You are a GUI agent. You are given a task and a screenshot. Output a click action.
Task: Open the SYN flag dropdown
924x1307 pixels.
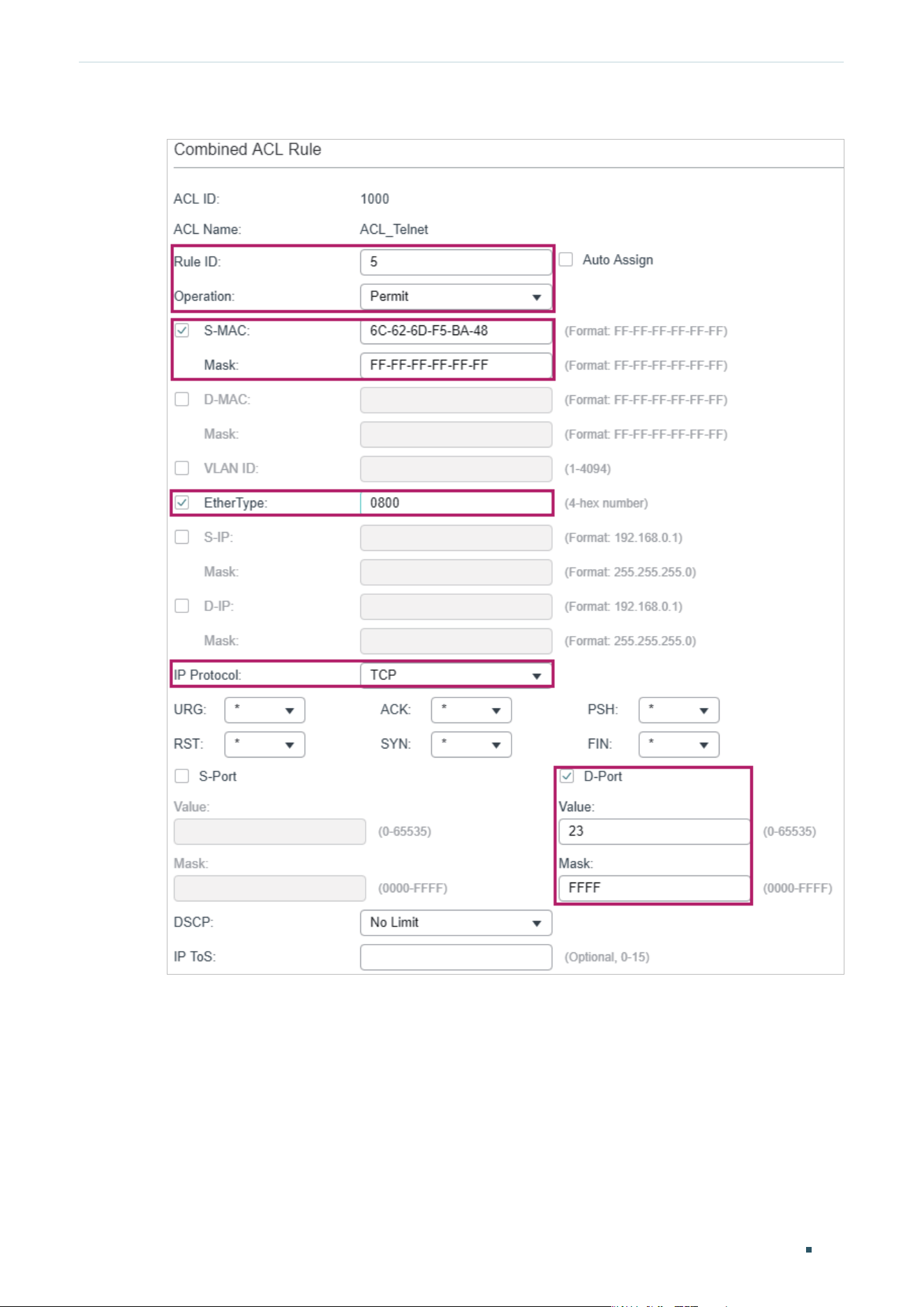click(471, 744)
